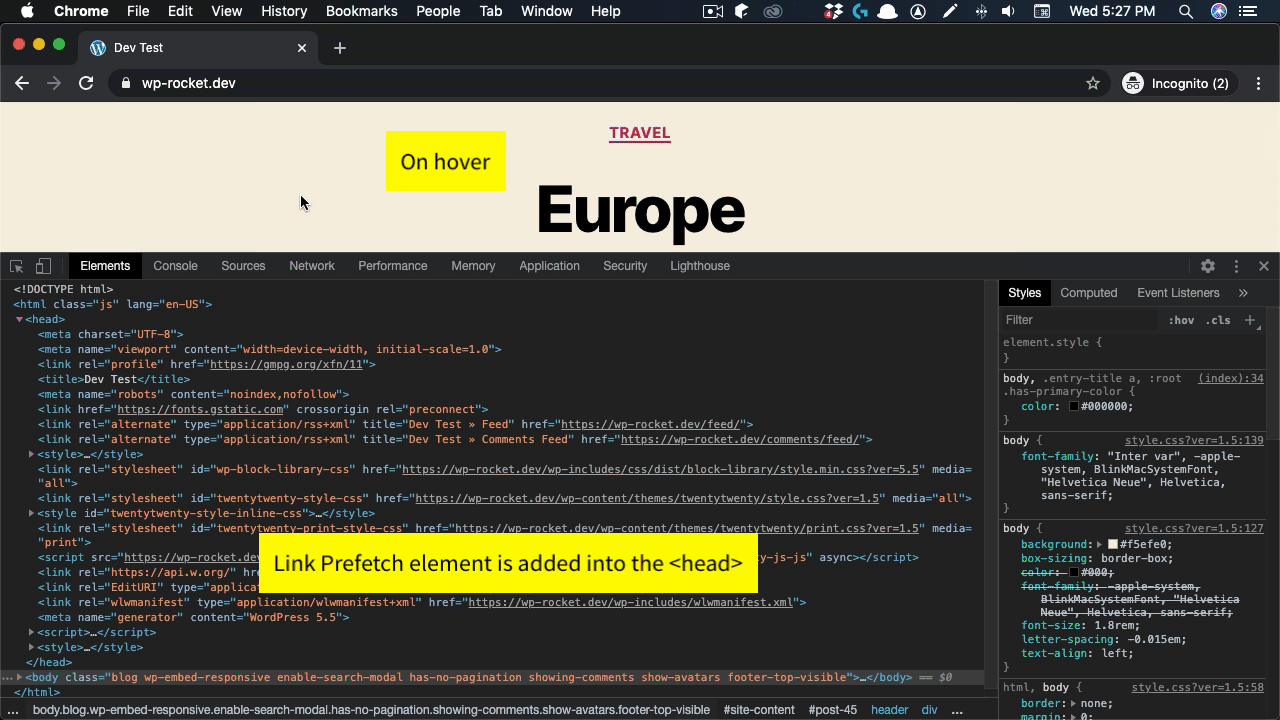This screenshot has width=1280, height=720.
Task: Open breadcrumb overflow ellipsis at right end
Action: tap(957, 710)
